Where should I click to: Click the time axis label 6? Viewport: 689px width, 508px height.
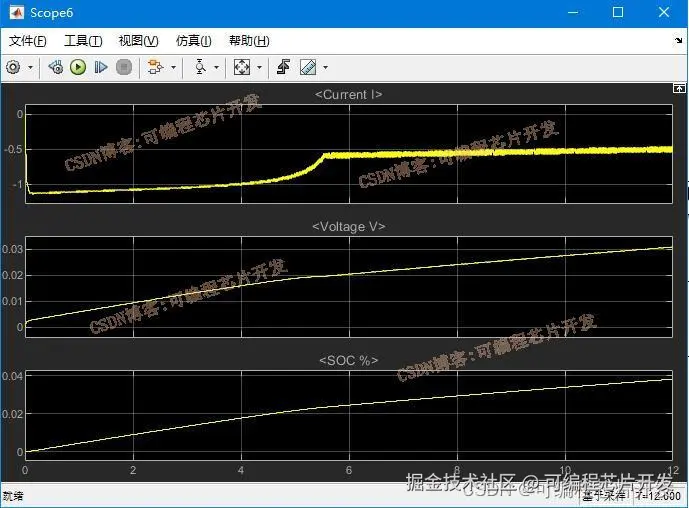tap(349, 470)
